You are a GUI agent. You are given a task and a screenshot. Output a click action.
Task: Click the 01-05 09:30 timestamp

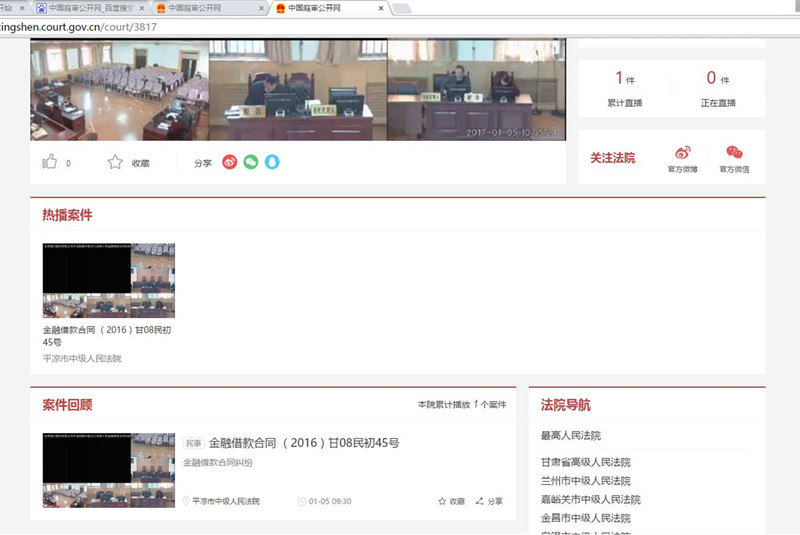(330, 501)
